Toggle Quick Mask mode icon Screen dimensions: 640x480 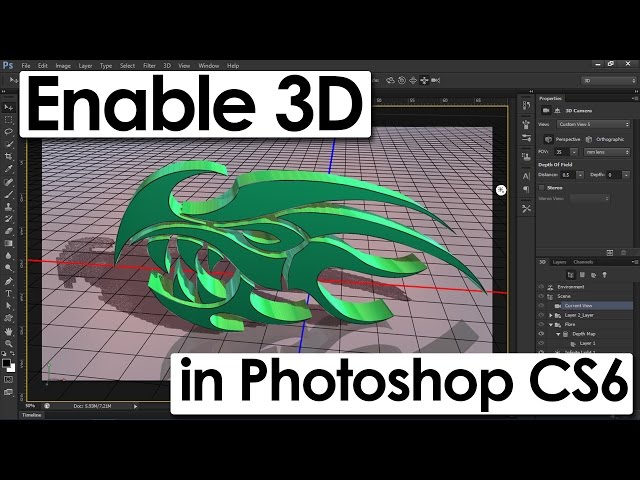click(8, 380)
